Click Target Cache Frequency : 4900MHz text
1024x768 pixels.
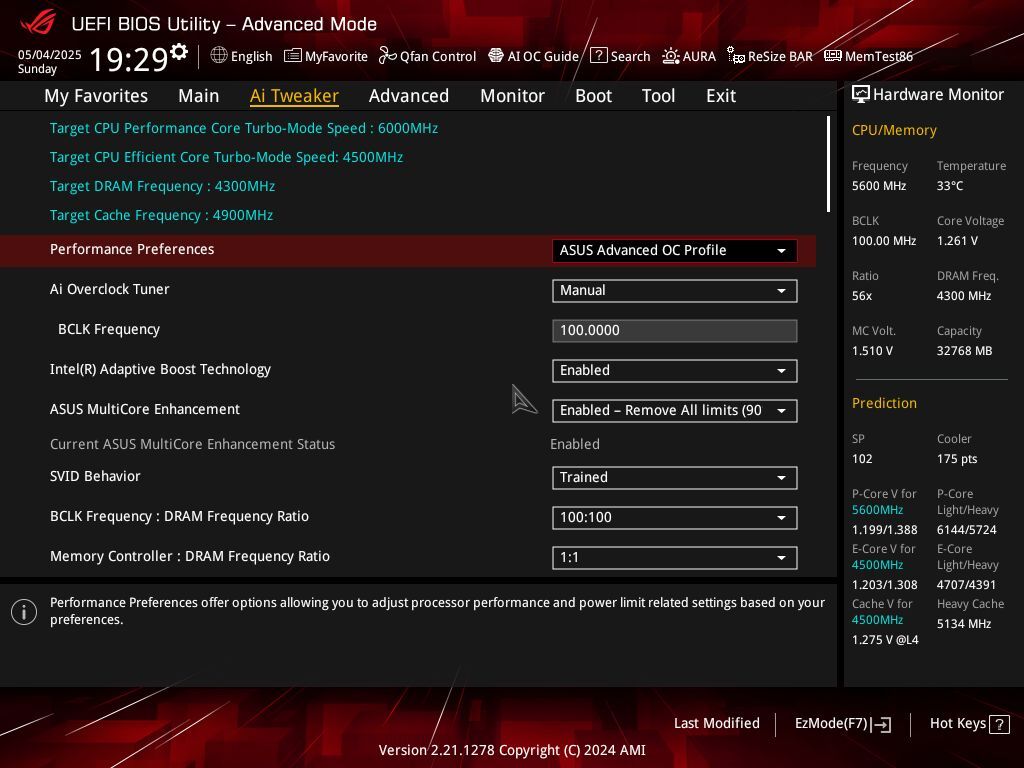tap(161, 216)
